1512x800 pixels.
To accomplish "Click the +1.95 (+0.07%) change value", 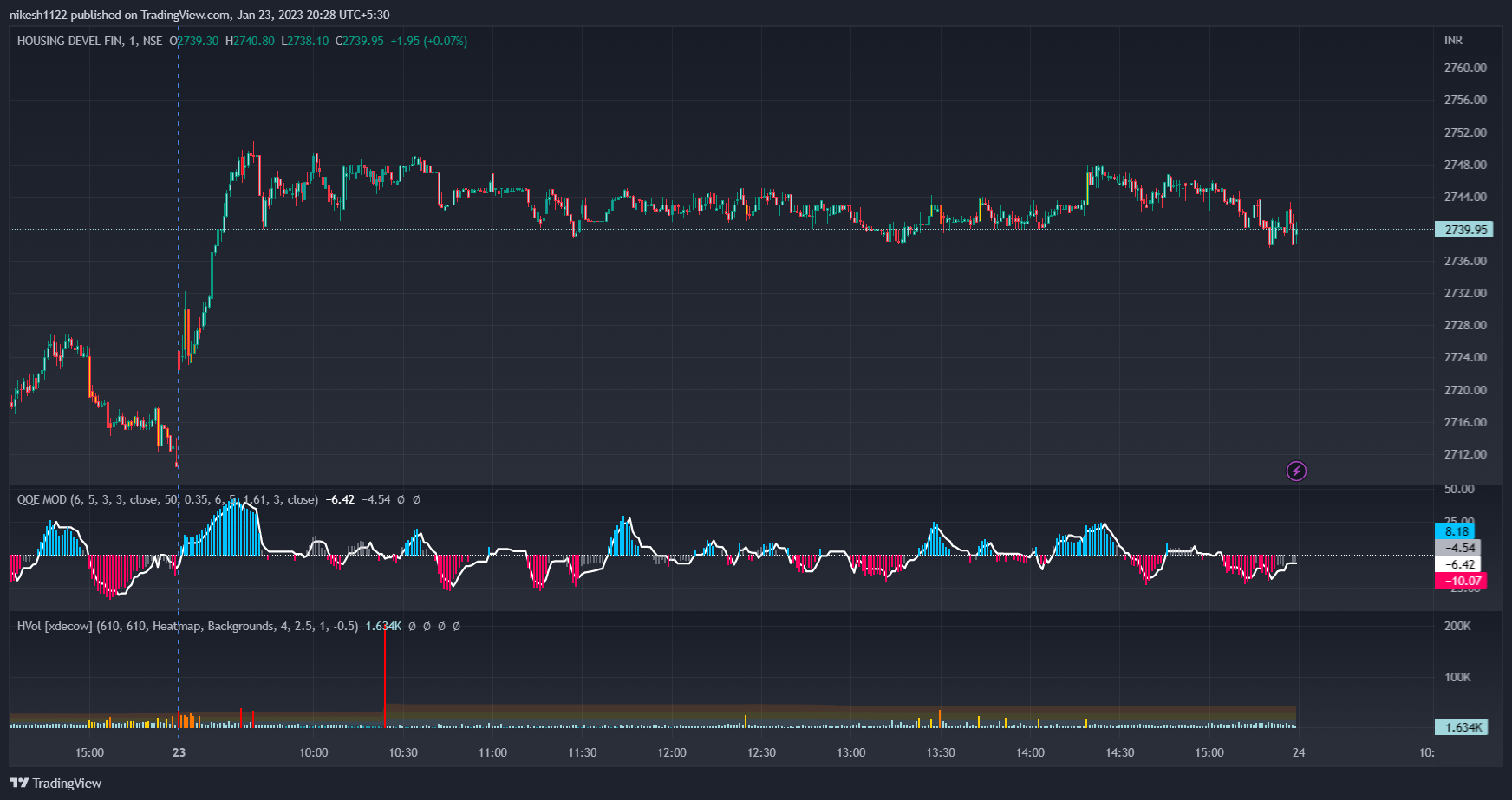I will pyautogui.click(x=429, y=41).
